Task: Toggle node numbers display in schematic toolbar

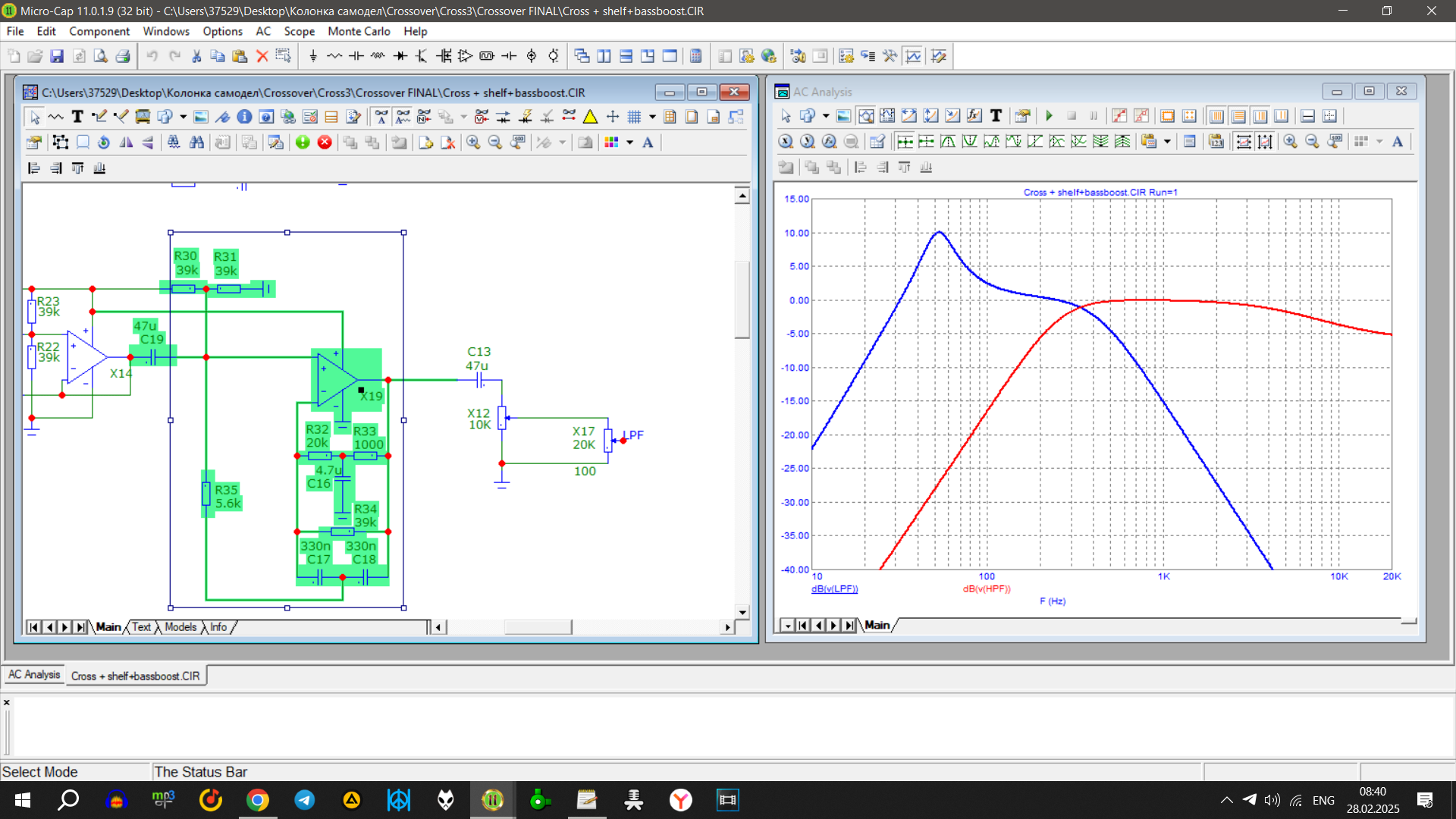Action: [x=425, y=117]
